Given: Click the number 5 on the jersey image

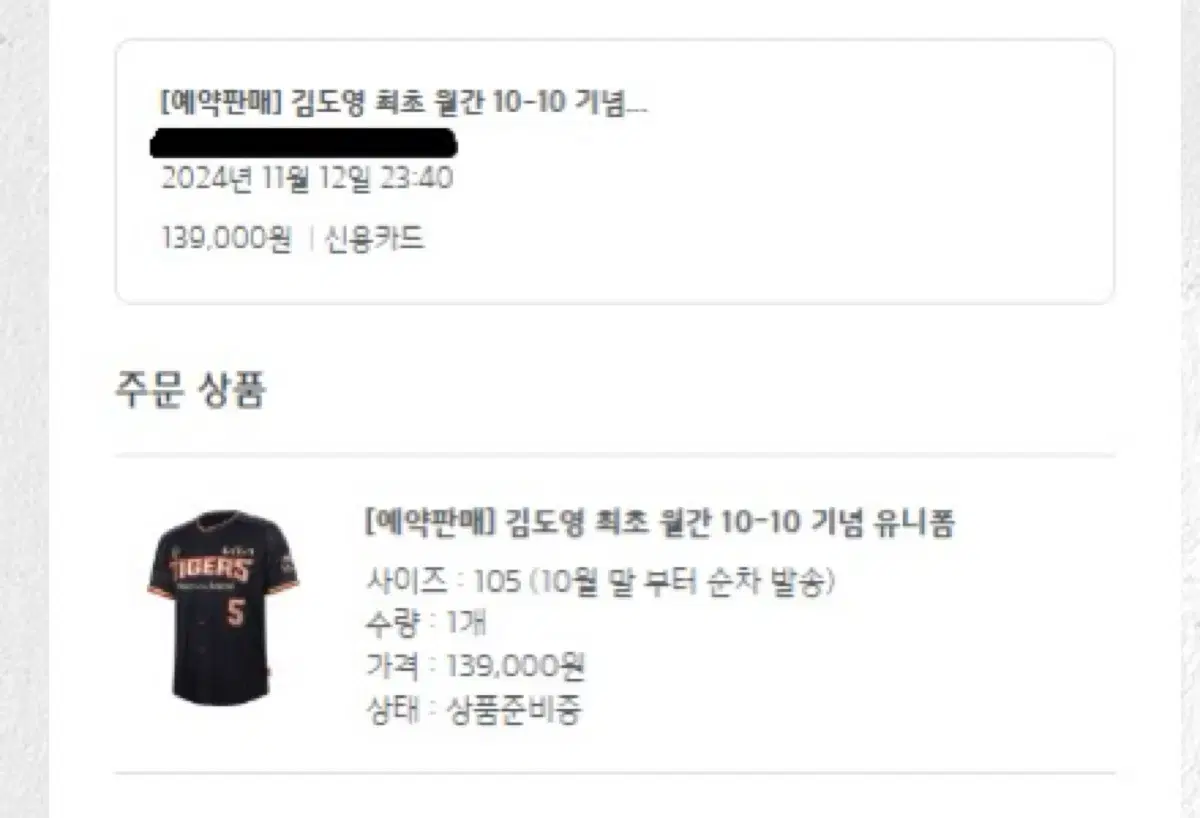Looking at the screenshot, I should (x=236, y=611).
